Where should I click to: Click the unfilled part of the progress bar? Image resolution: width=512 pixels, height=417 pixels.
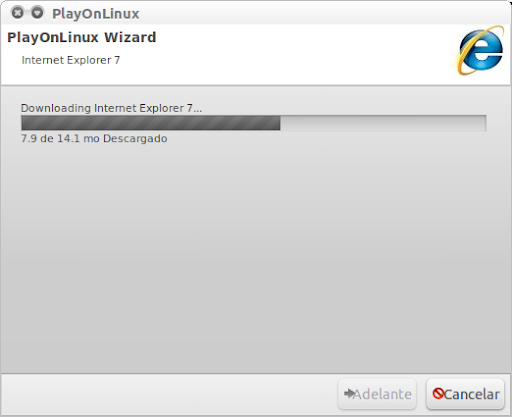(x=383, y=123)
